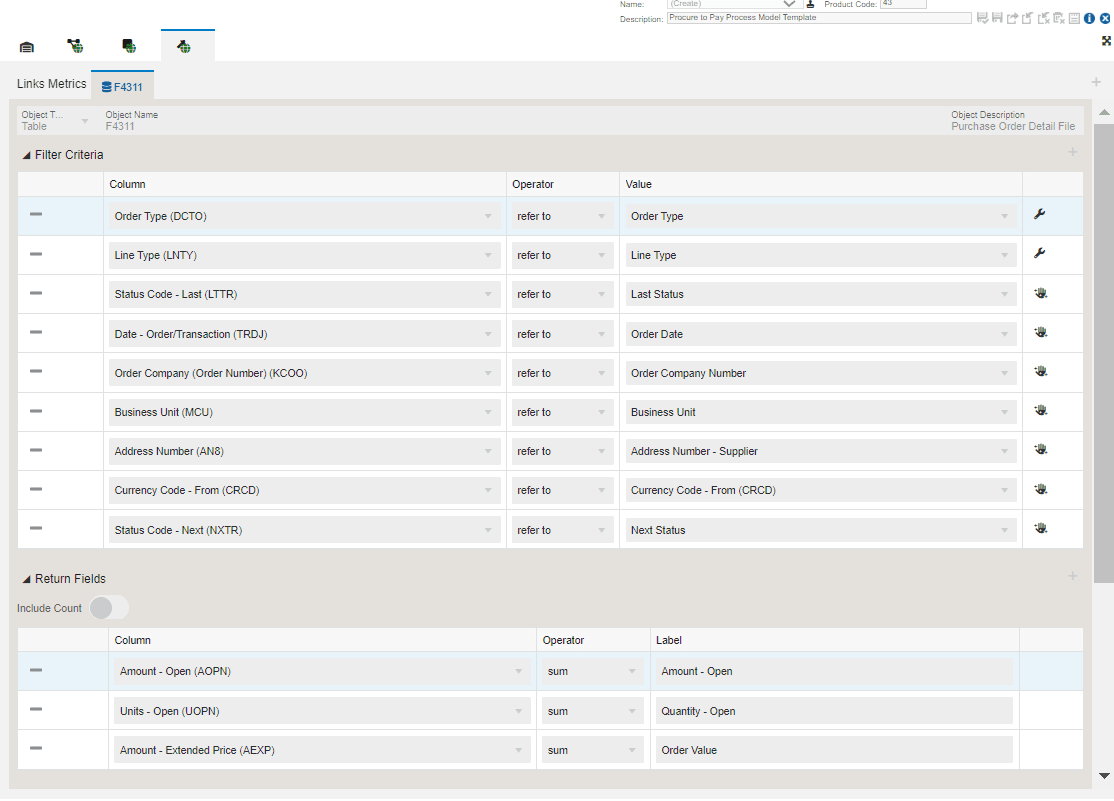Click the blue information icon

click(1089, 18)
